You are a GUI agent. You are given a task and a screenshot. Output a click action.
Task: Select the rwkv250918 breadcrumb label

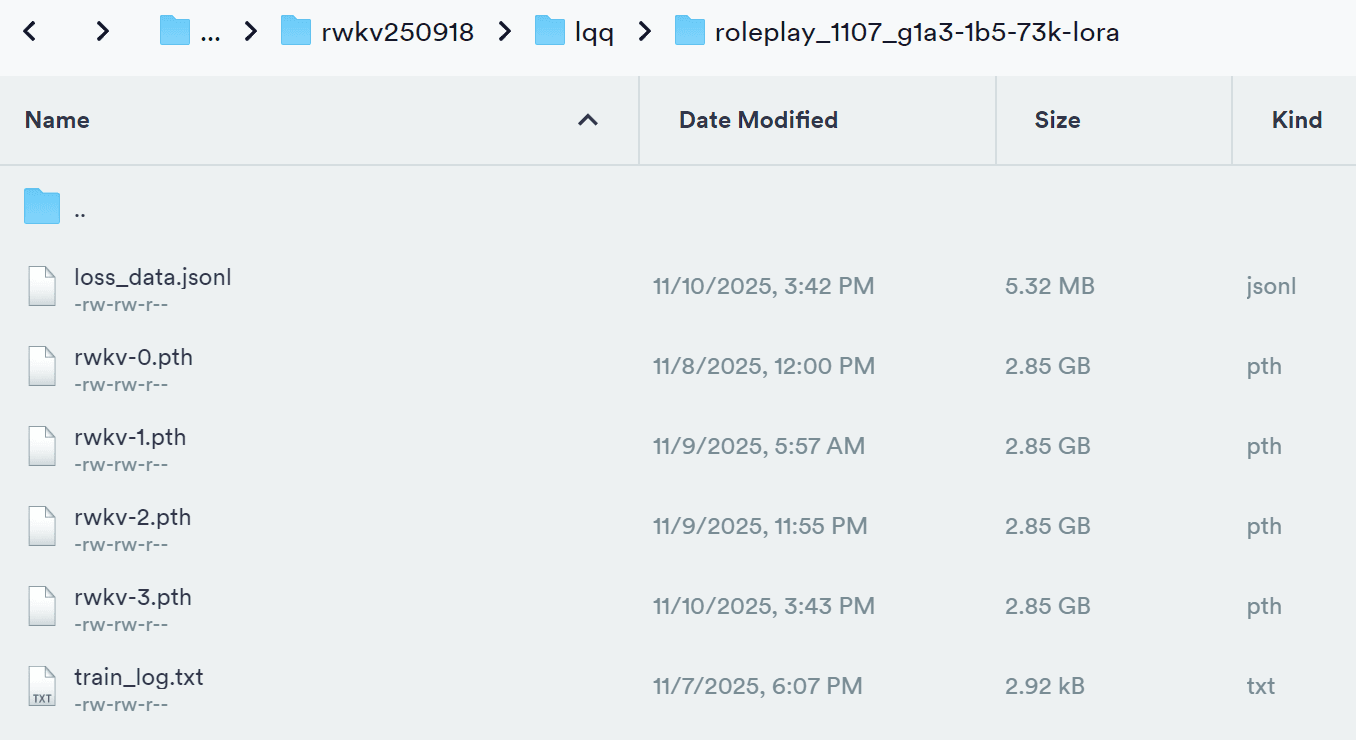click(x=396, y=31)
